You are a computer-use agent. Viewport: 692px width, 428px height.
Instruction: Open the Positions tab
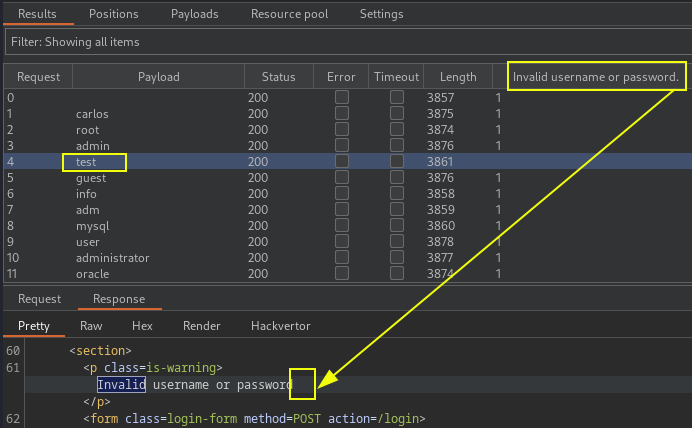click(x=113, y=14)
